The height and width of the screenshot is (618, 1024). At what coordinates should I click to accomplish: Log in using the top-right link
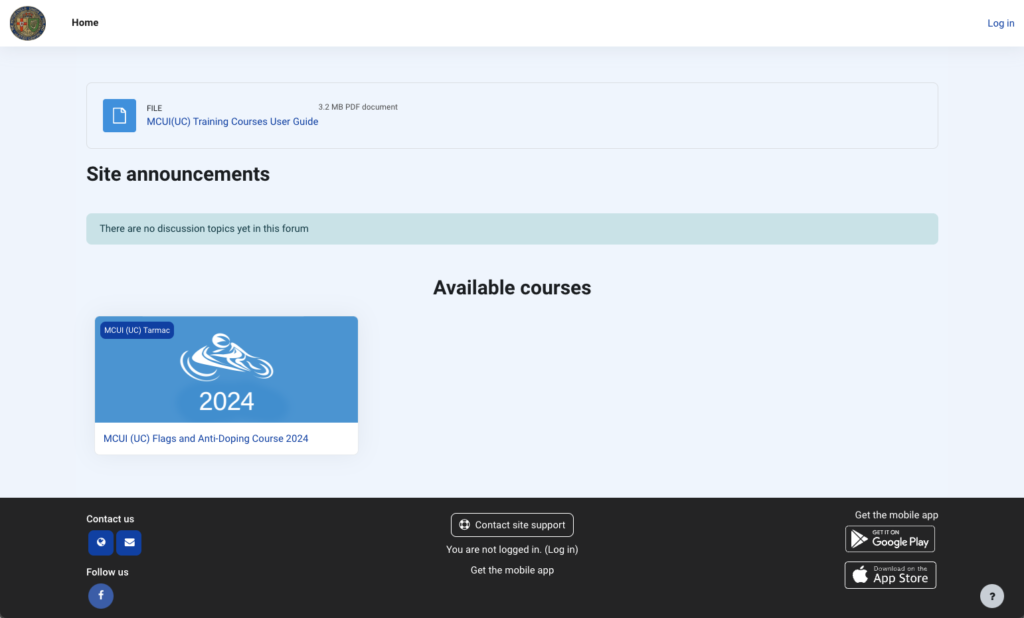tap(1000, 22)
